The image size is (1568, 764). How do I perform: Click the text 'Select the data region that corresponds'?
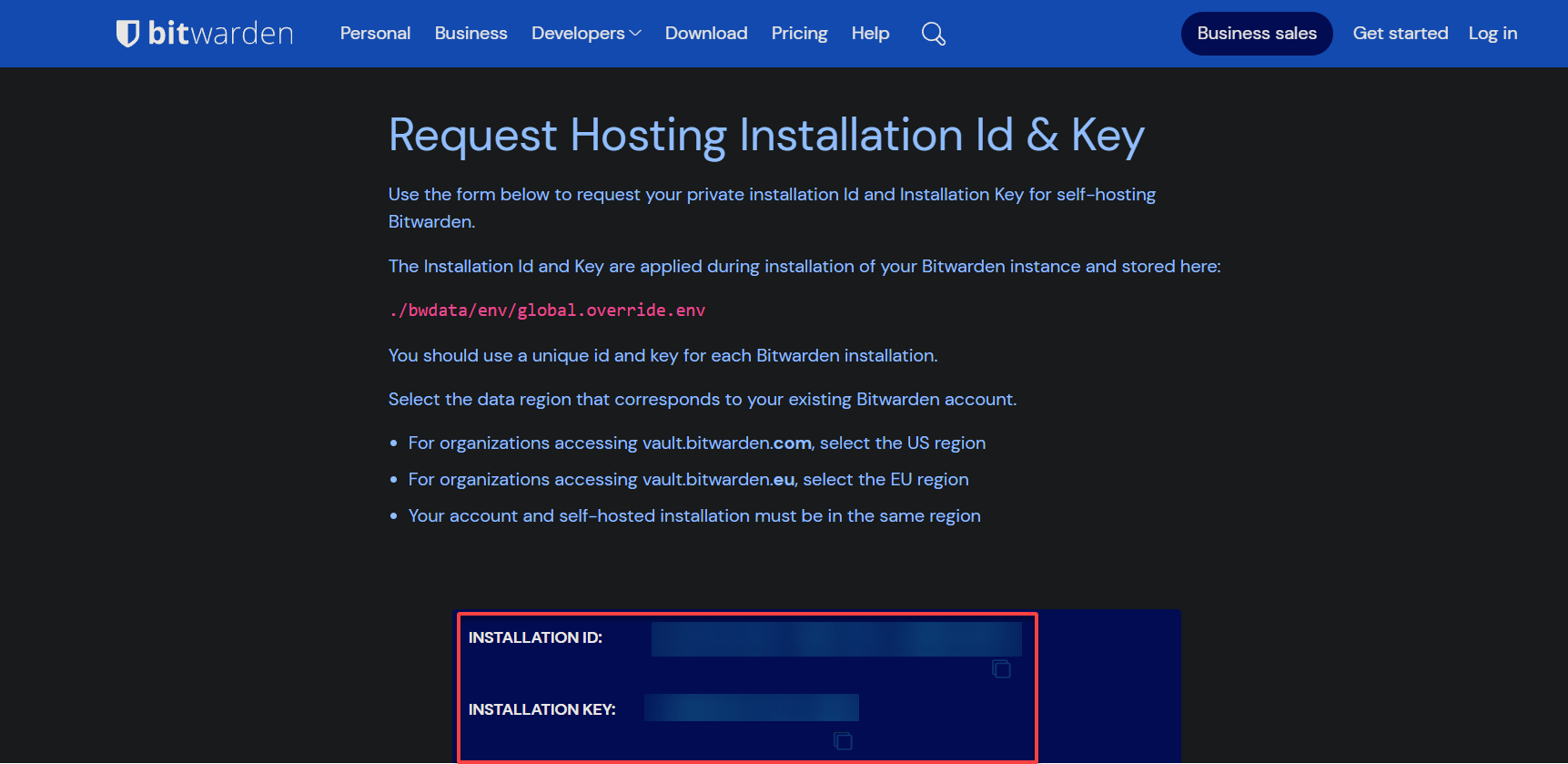703,400
